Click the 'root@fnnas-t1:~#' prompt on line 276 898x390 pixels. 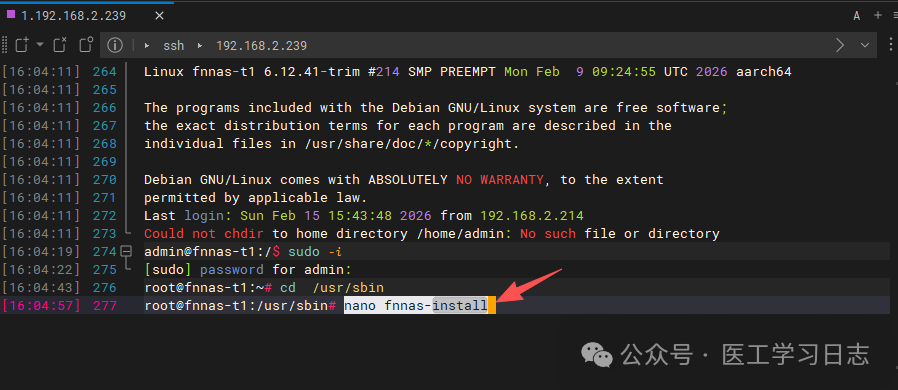208,287
